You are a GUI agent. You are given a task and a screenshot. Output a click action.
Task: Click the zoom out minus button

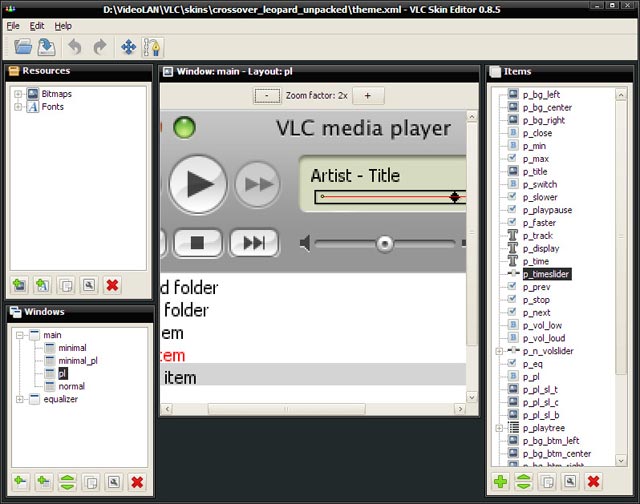[267, 96]
